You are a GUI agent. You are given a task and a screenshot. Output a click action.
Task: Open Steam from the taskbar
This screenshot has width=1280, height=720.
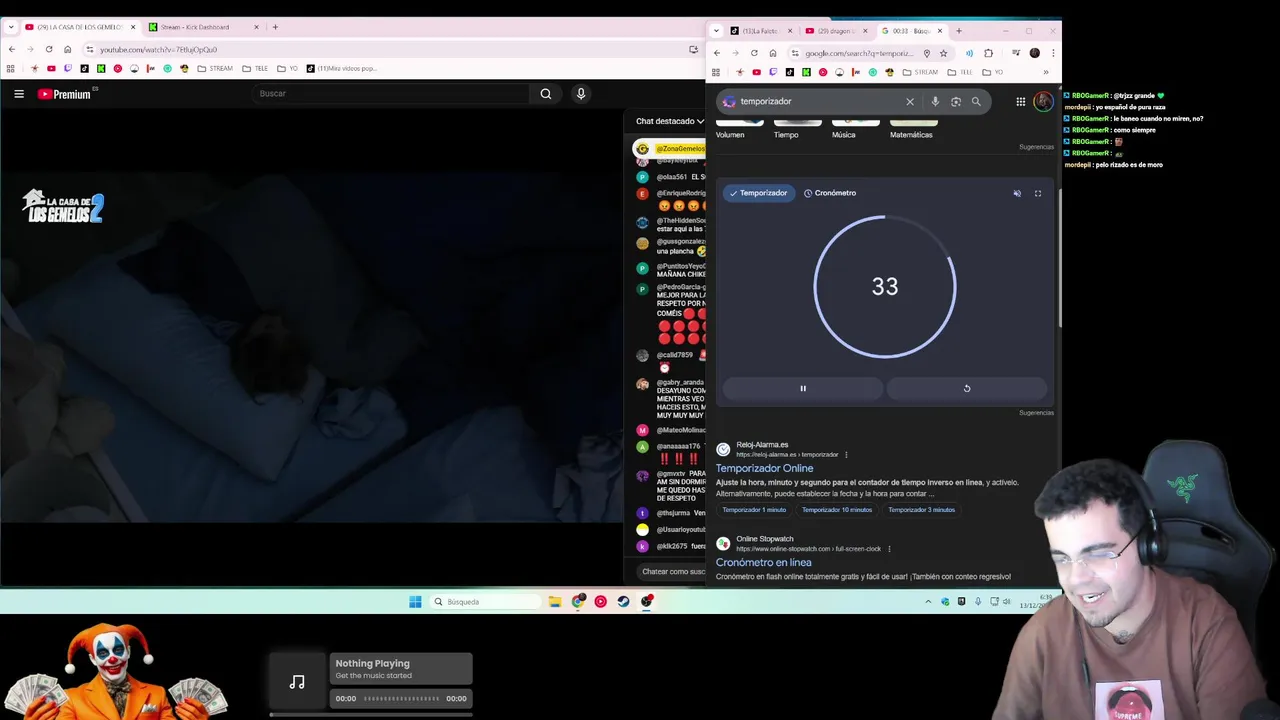(x=624, y=602)
